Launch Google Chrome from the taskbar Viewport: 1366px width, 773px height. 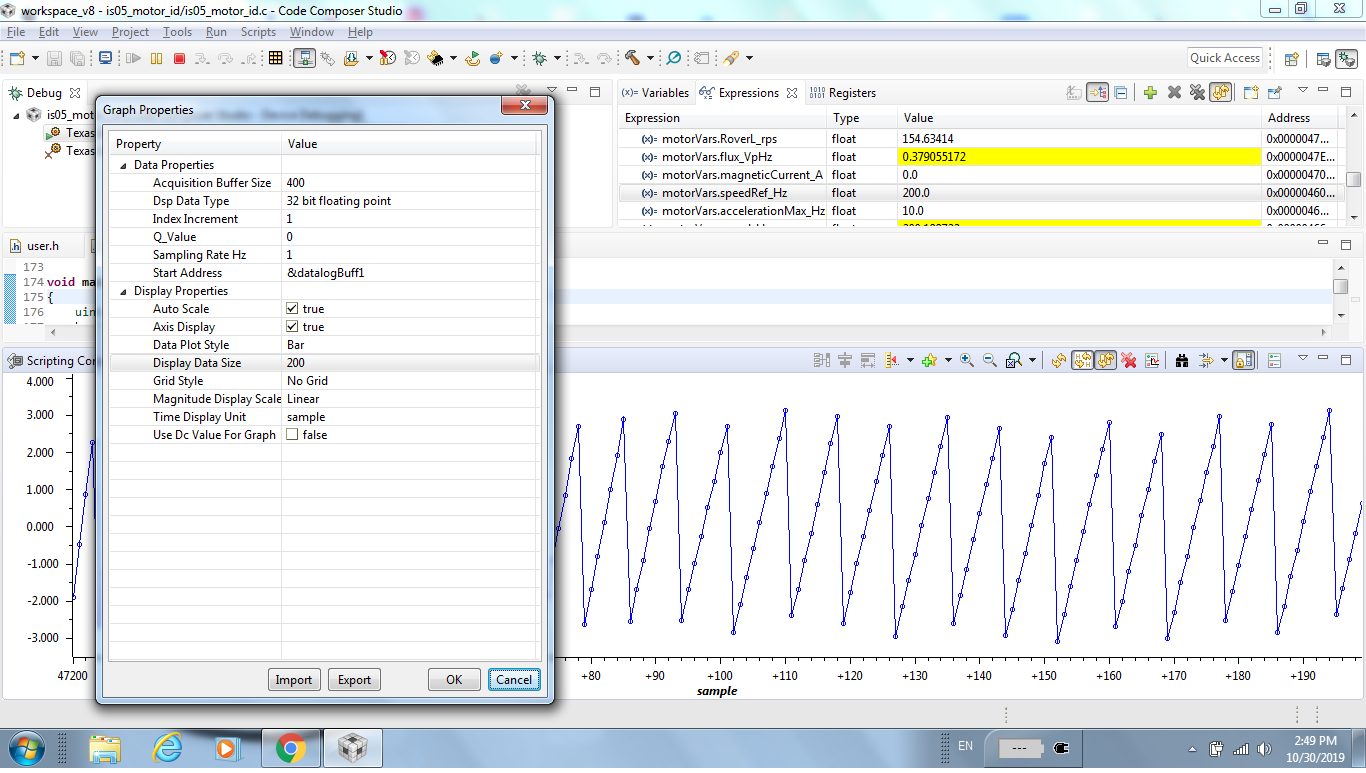point(289,747)
